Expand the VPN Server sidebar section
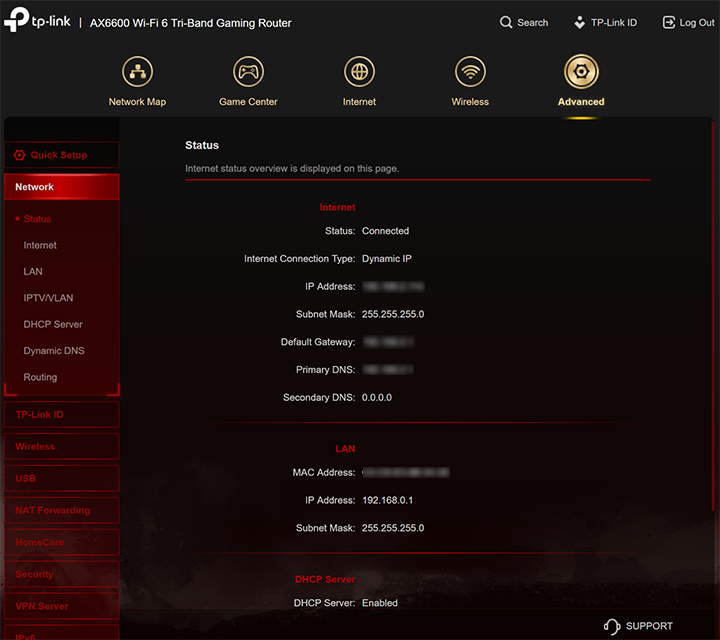Image resolution: width=720 pixels, height=640 pixels. tap(61, 606)
